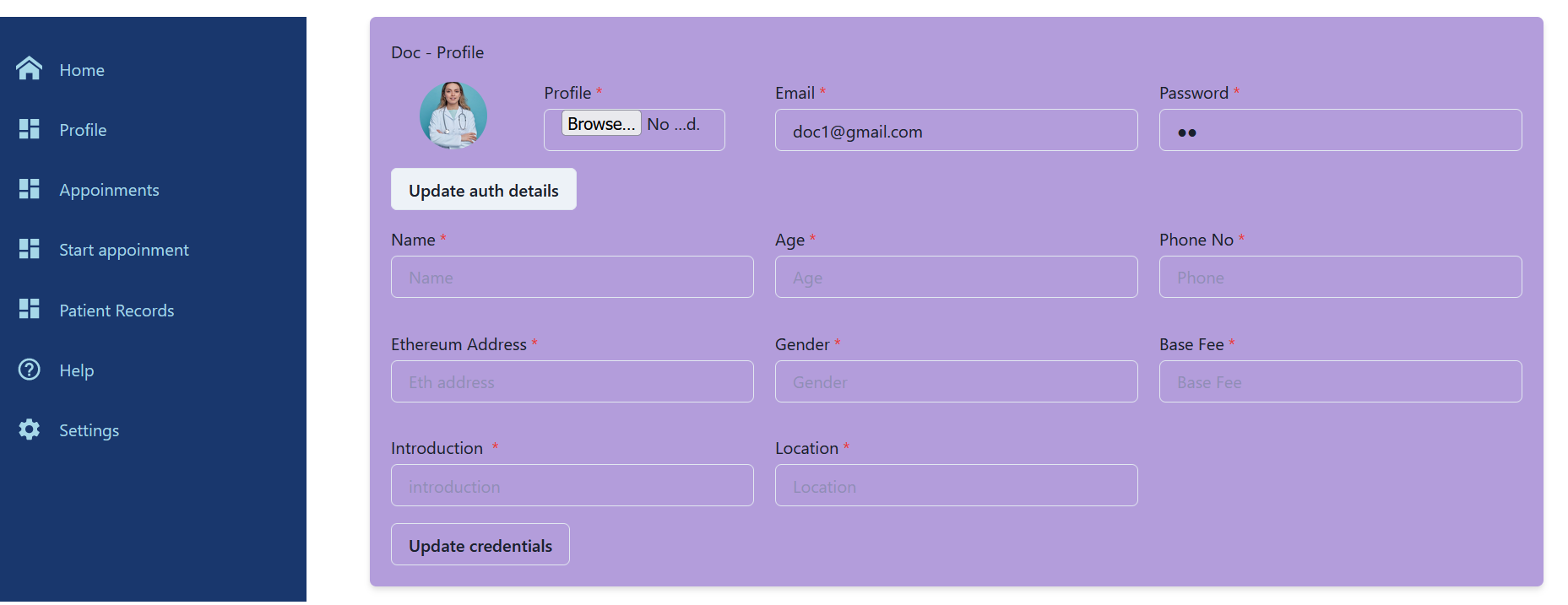This screenshot has width=1568, height=605.
Task: Click the Introduction input field
Action: click(x=572, y=485)
